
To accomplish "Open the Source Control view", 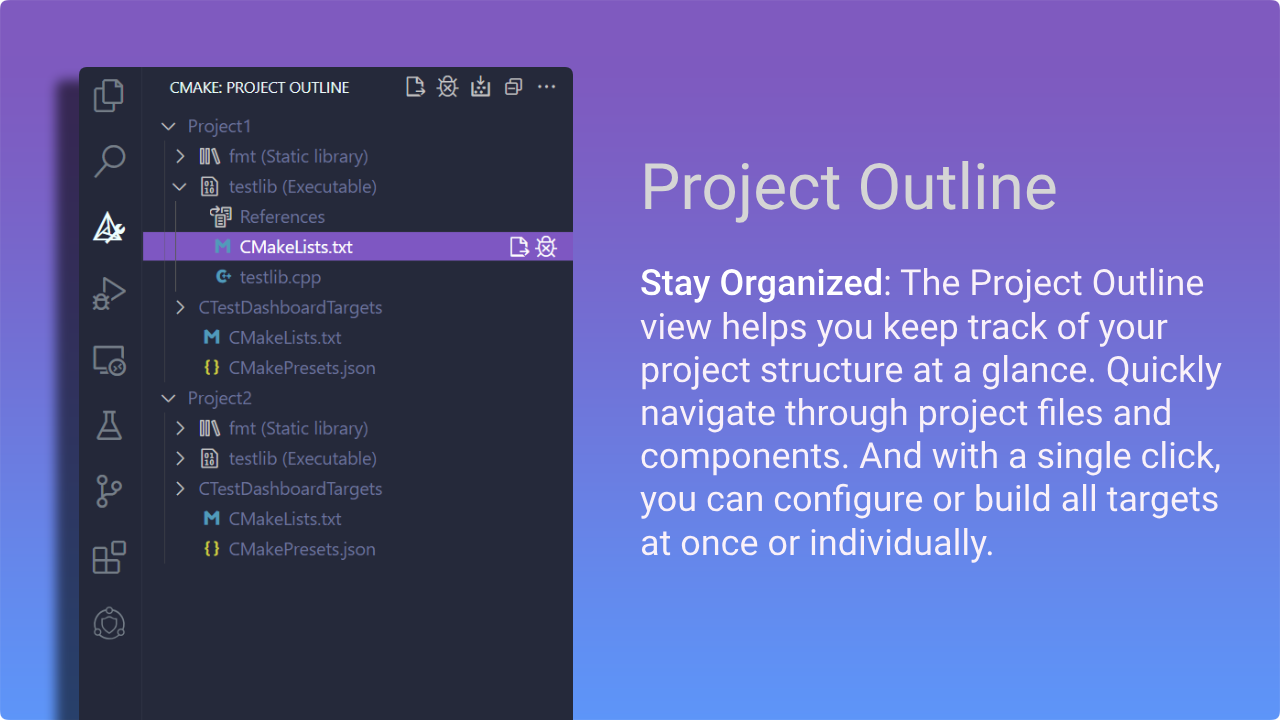I will click(109, 491).
